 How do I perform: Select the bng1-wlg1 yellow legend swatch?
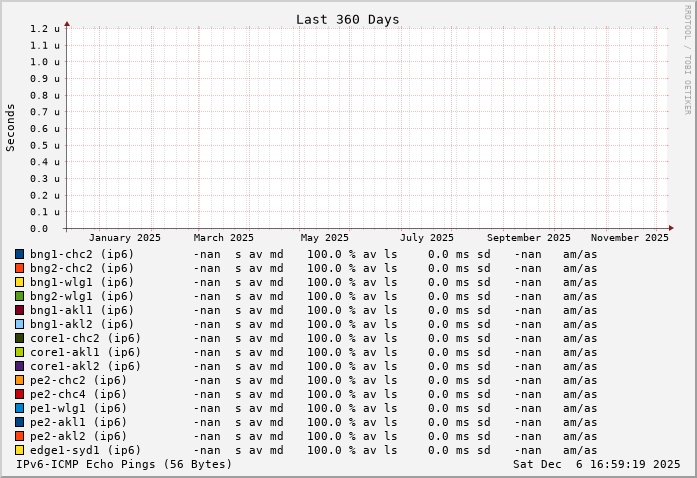point(19,282)
